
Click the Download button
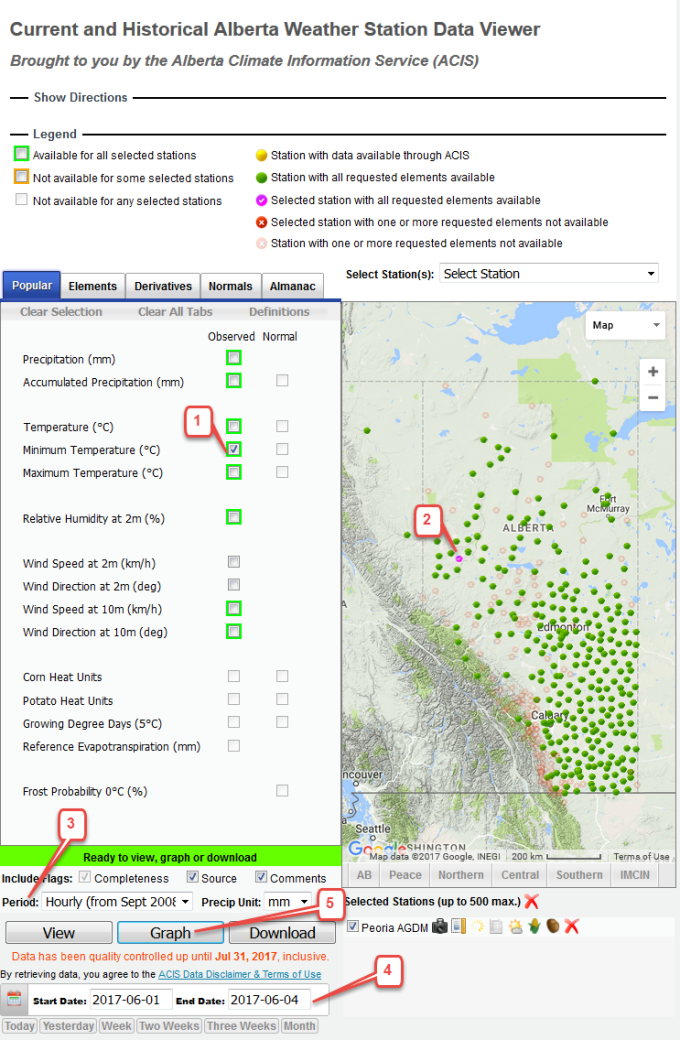282,933
